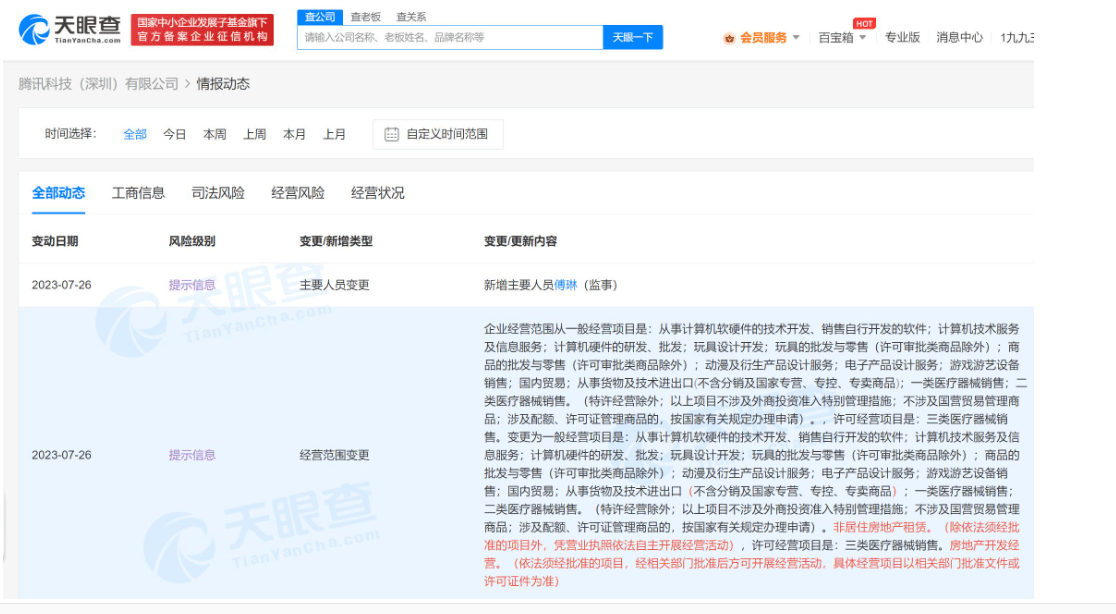This screenshot has width=1116, height=614.
Task: Click the calendar icon in custom time range
Action: point(391,134)
